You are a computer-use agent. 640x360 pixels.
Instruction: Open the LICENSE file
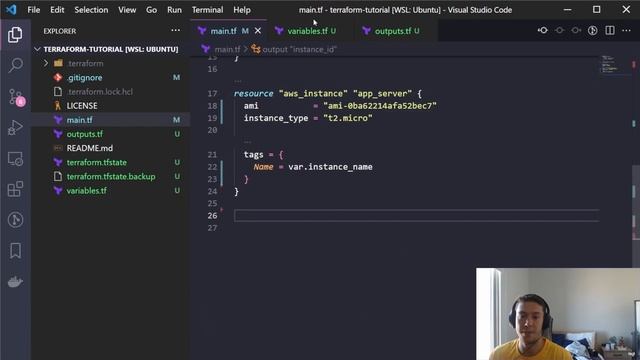tap(111, 106)
